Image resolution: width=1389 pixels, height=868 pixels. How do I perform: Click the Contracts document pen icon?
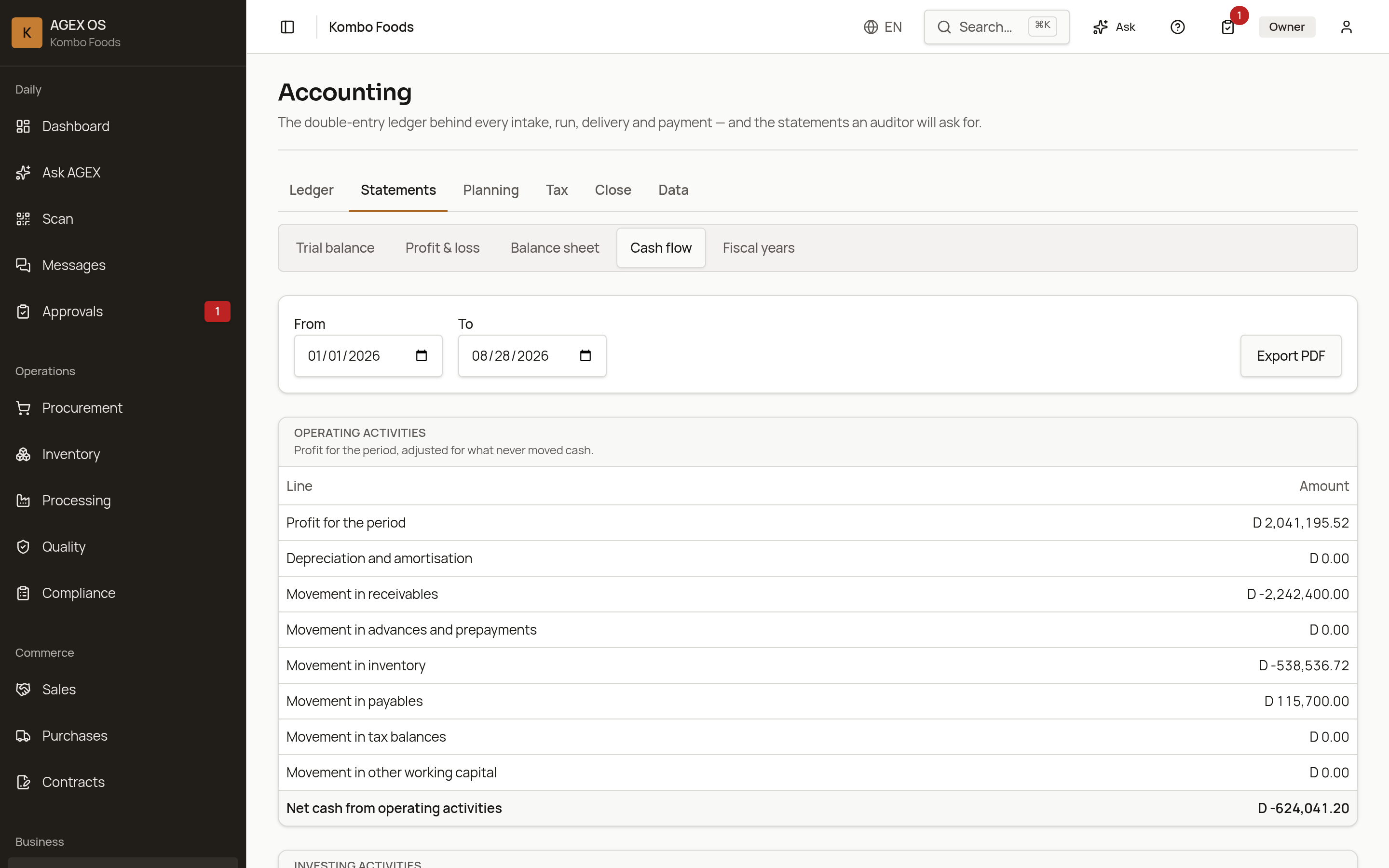point(23,782)
